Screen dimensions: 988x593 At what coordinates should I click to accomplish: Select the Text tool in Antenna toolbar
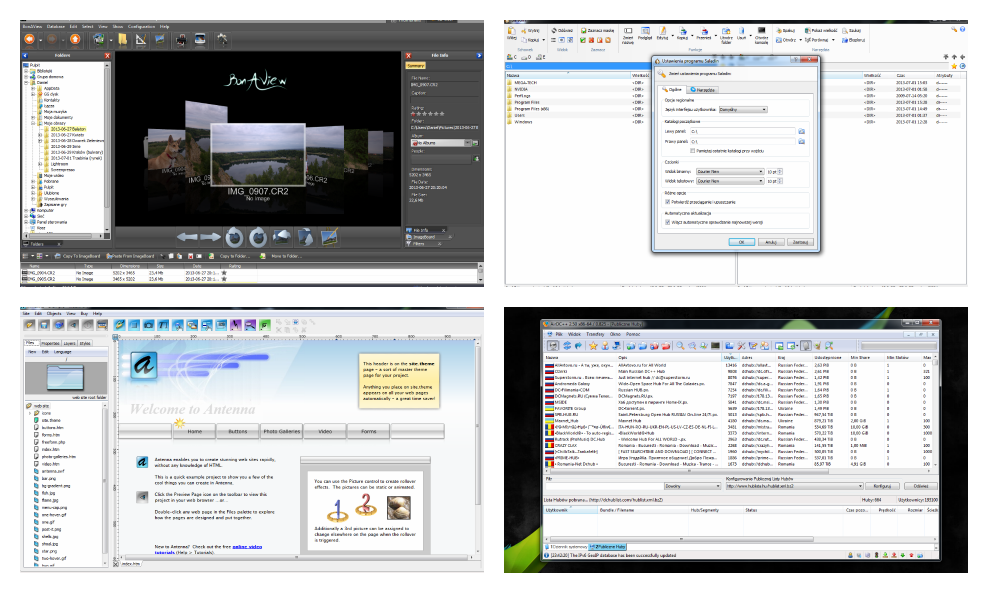tap(163, 325)
